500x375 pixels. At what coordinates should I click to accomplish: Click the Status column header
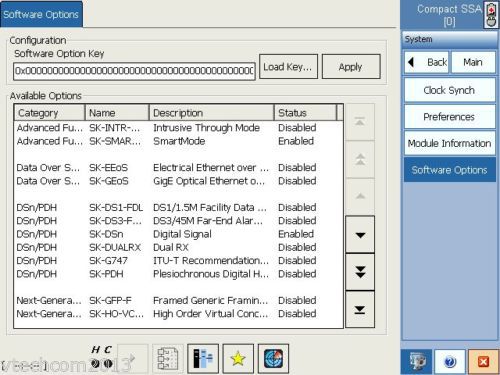pyautogui.click(x=306, y=113)
